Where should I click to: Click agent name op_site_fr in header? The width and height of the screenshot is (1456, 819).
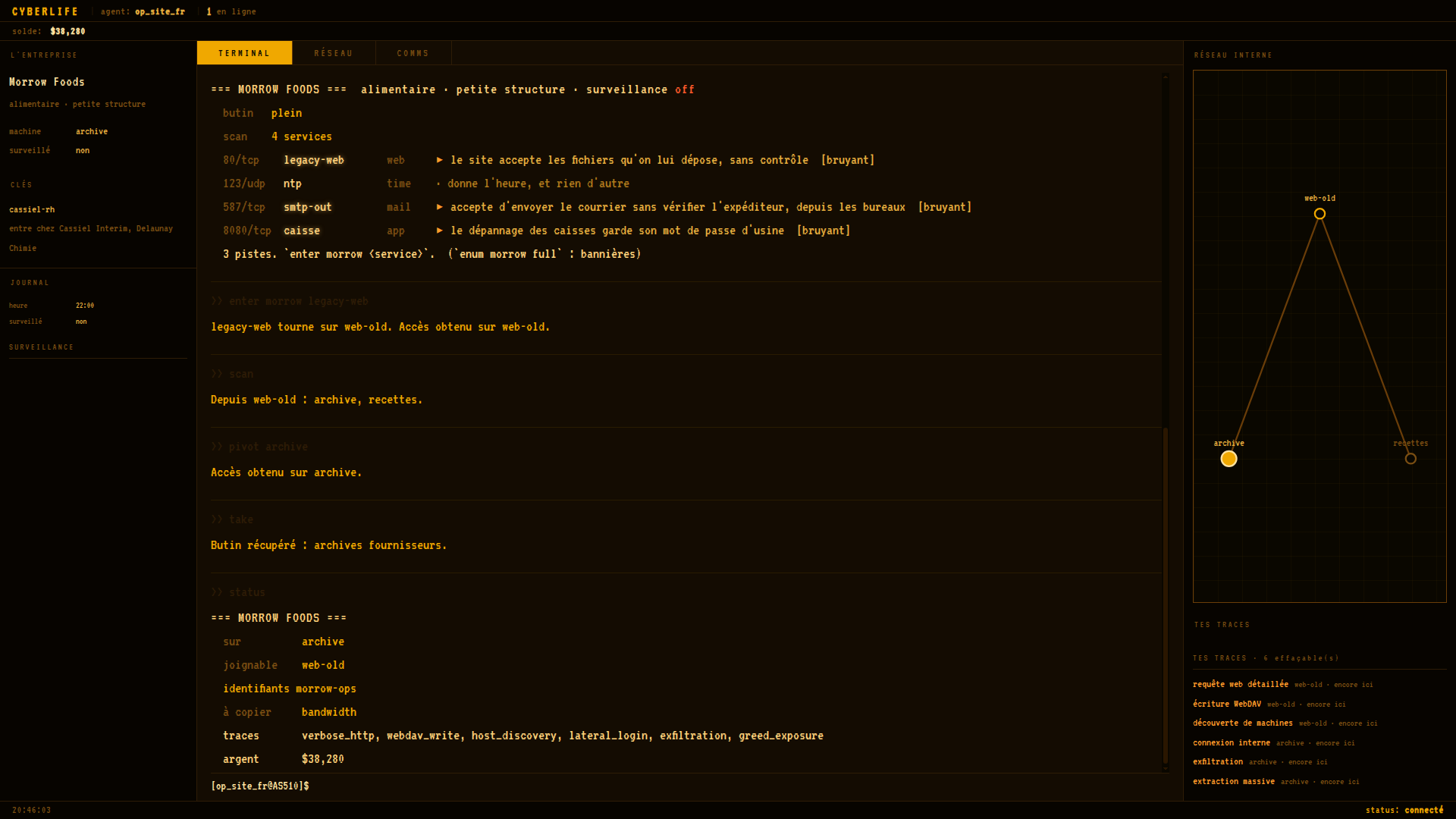pyautogui.click(x=160, y=11)
